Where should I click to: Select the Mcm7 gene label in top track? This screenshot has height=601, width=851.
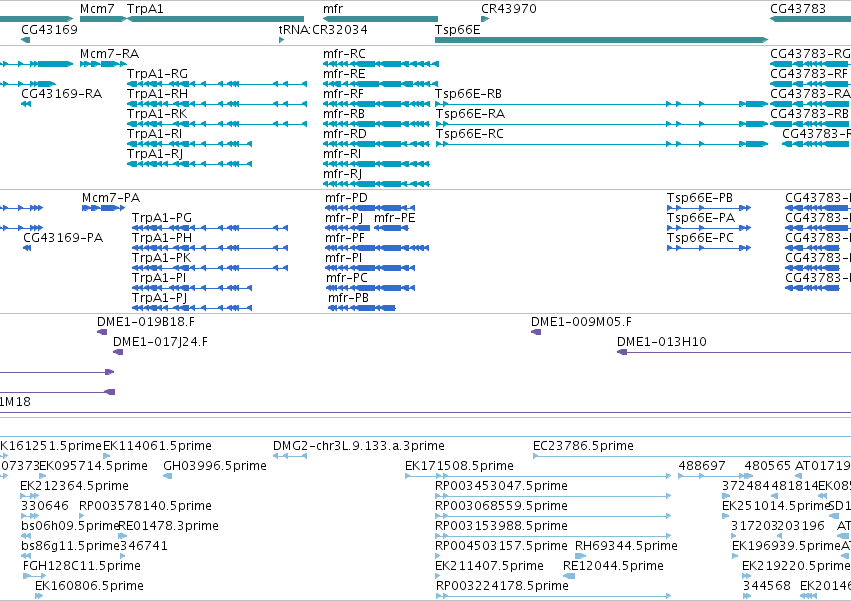[97, 9]
